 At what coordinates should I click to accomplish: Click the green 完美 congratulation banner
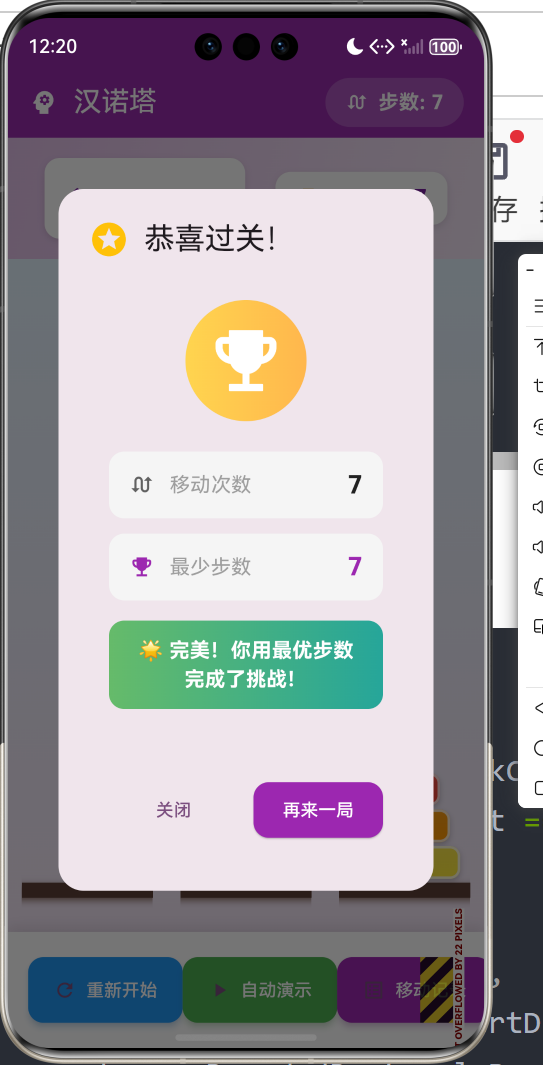(246, 664)
